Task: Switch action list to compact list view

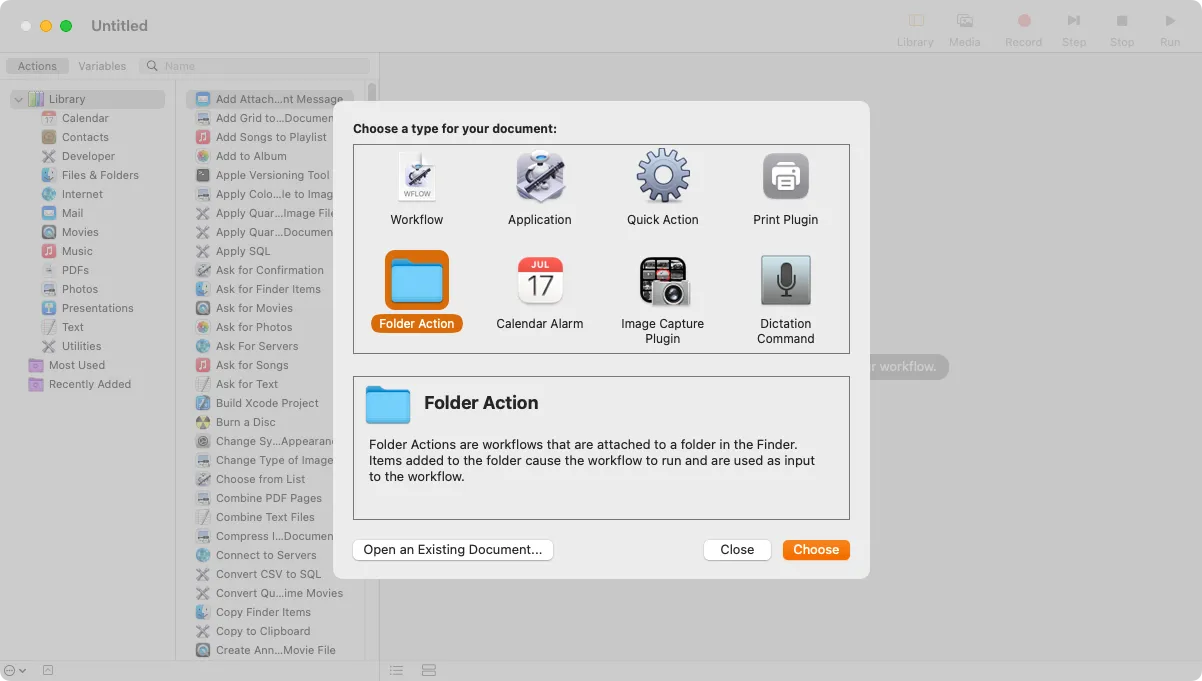Action: click(x=396, y=670)
